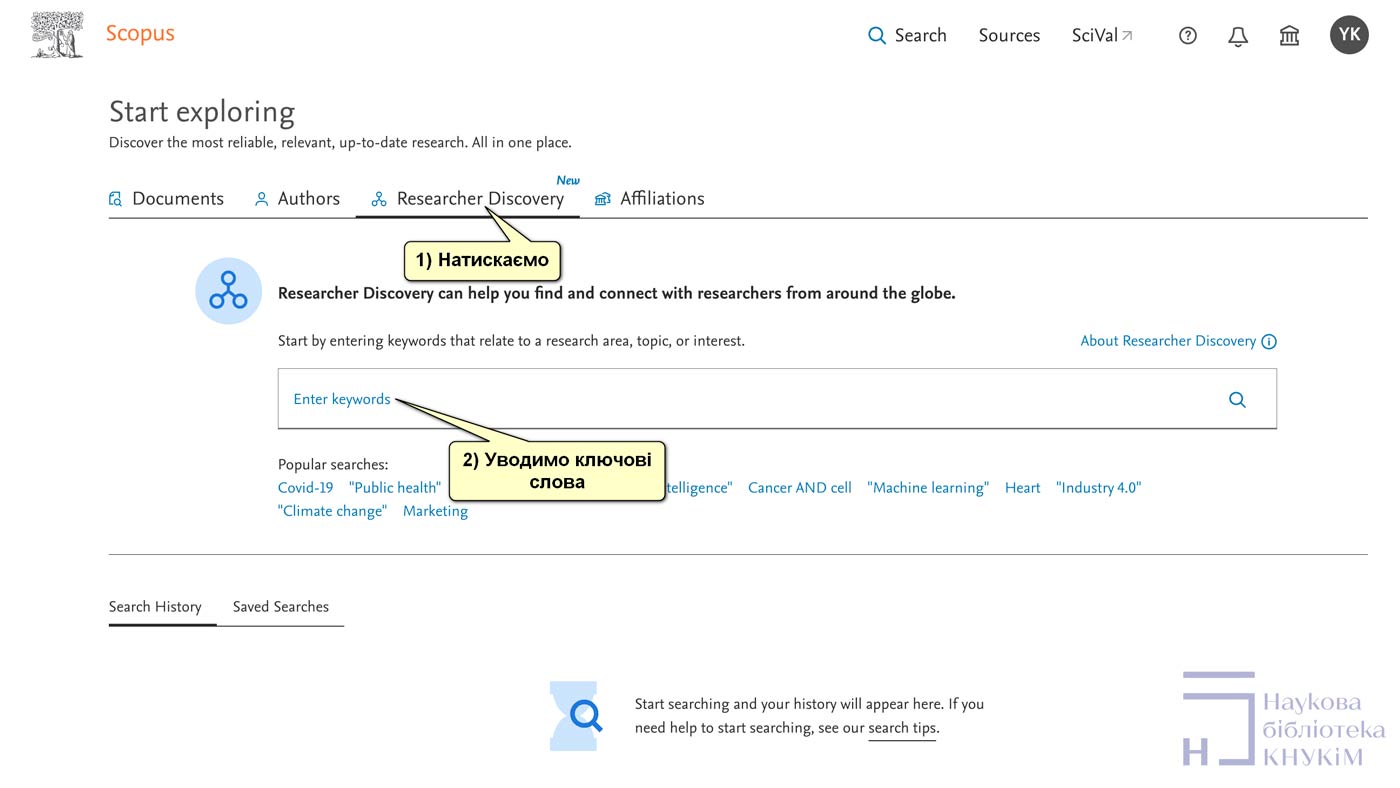This screenshot has width=1400, height=788.
Task: Select "Machine learning" popular search
Action: 928,488
